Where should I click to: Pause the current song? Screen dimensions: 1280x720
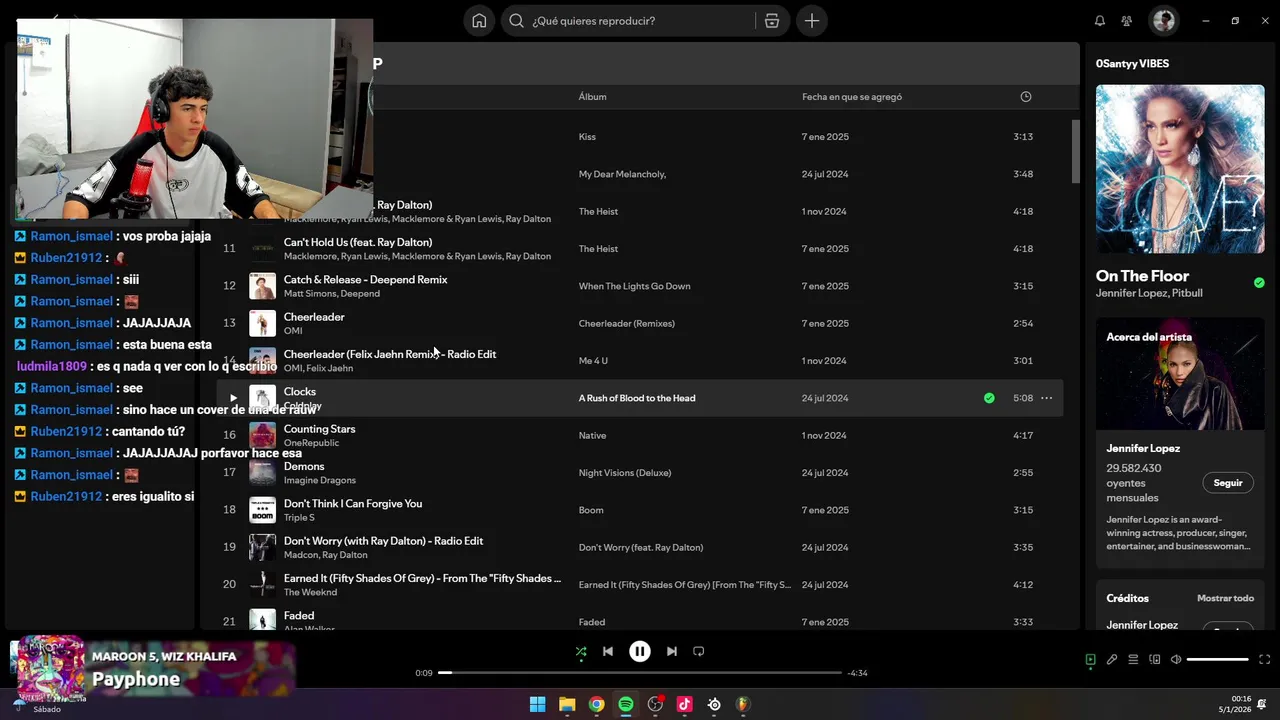coord(640,651)
